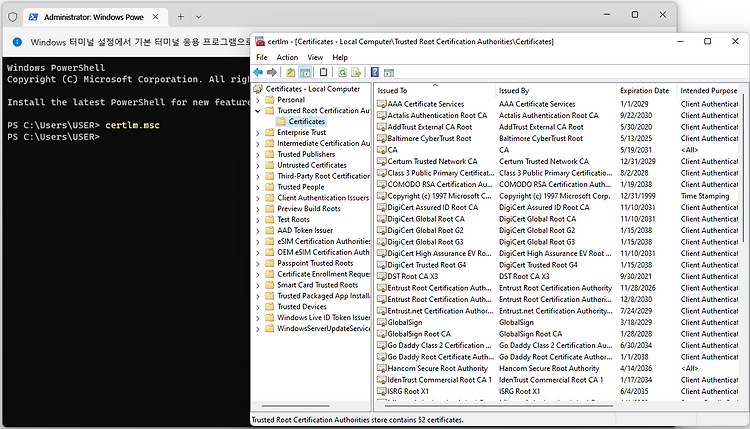Toggle Show/Hide Console Tree toolbar icon
The height and width of the screenshot is (429, 750).
click(305, 72)
